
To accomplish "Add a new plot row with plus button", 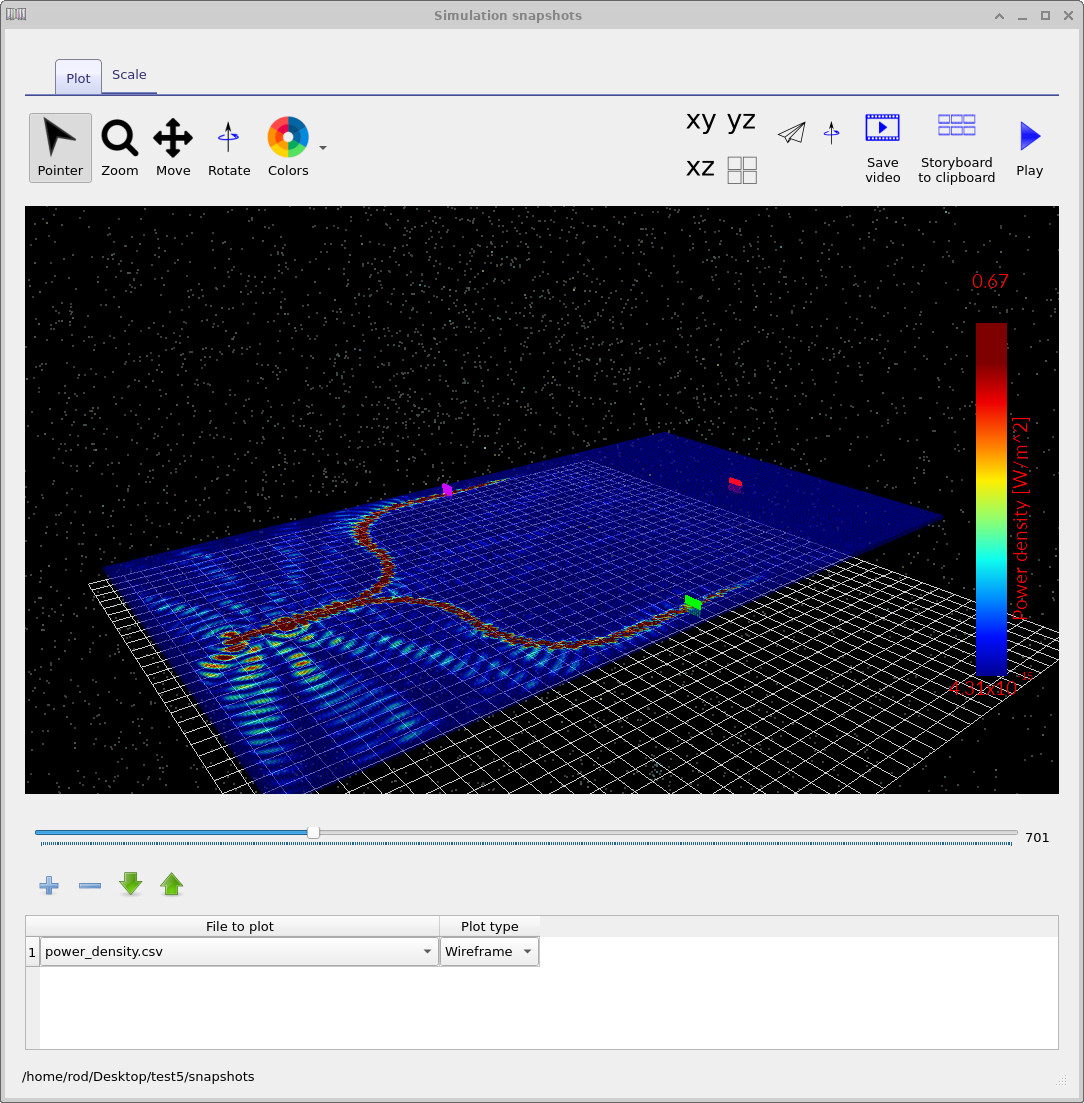I will point(48,884).
